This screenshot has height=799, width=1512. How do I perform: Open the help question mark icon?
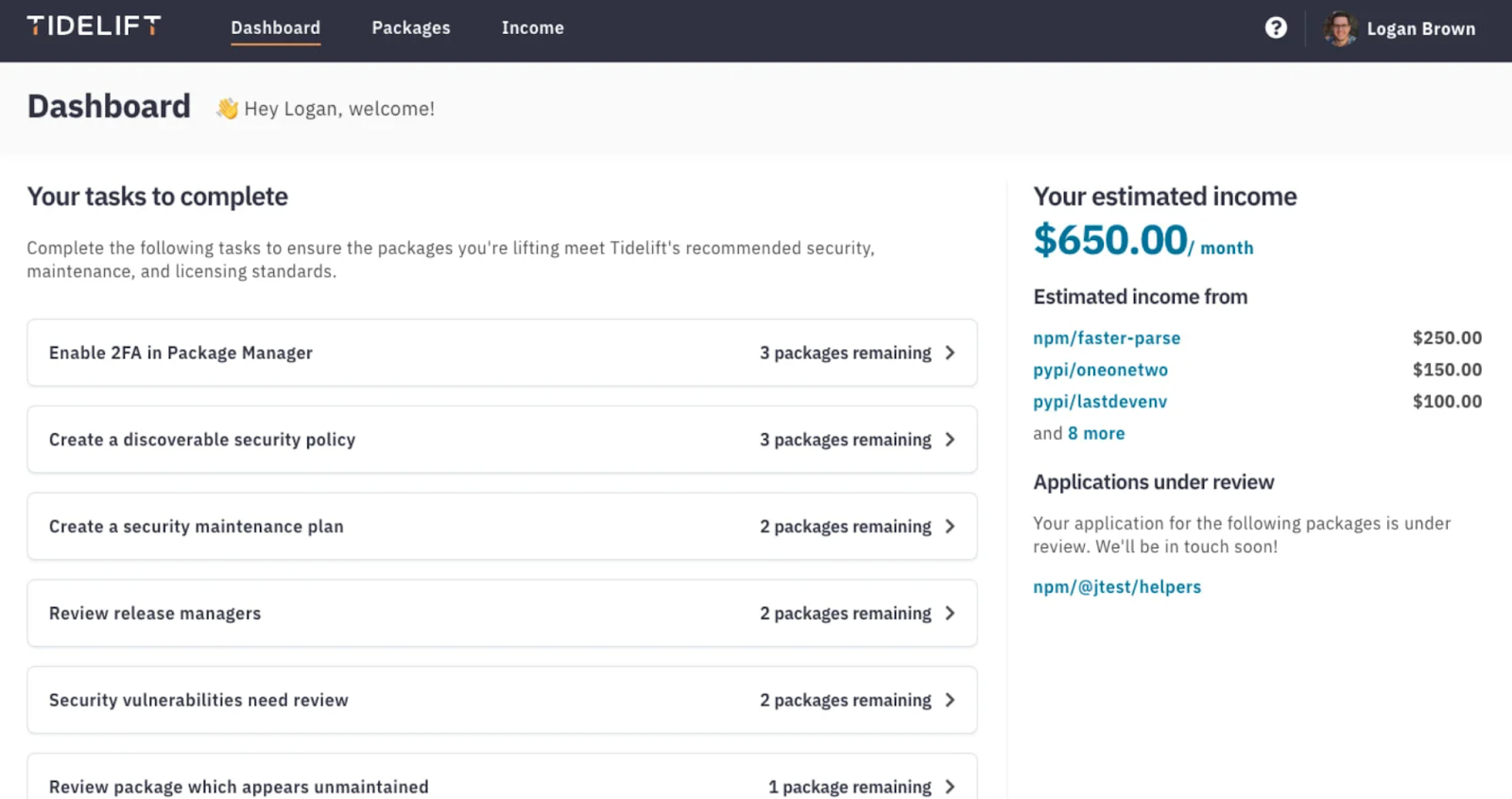1276,28
